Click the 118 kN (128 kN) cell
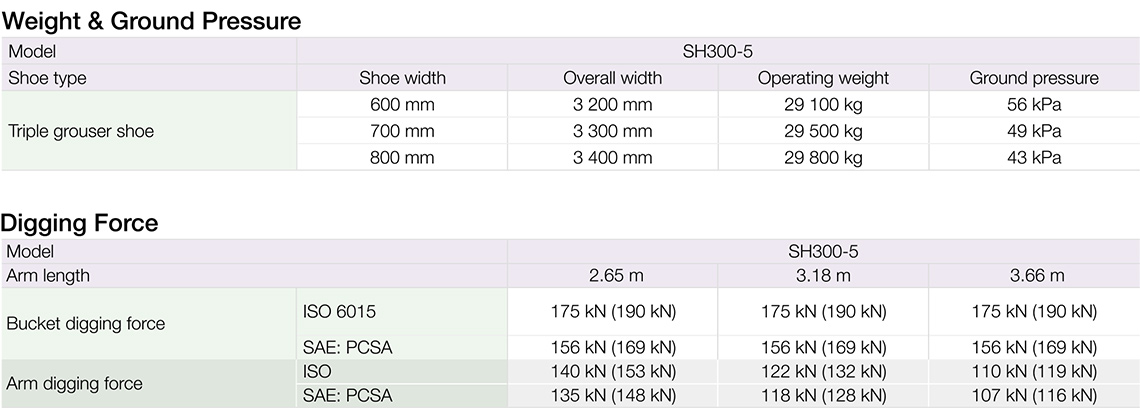The image size is (1140, 408). click(823, 395)
